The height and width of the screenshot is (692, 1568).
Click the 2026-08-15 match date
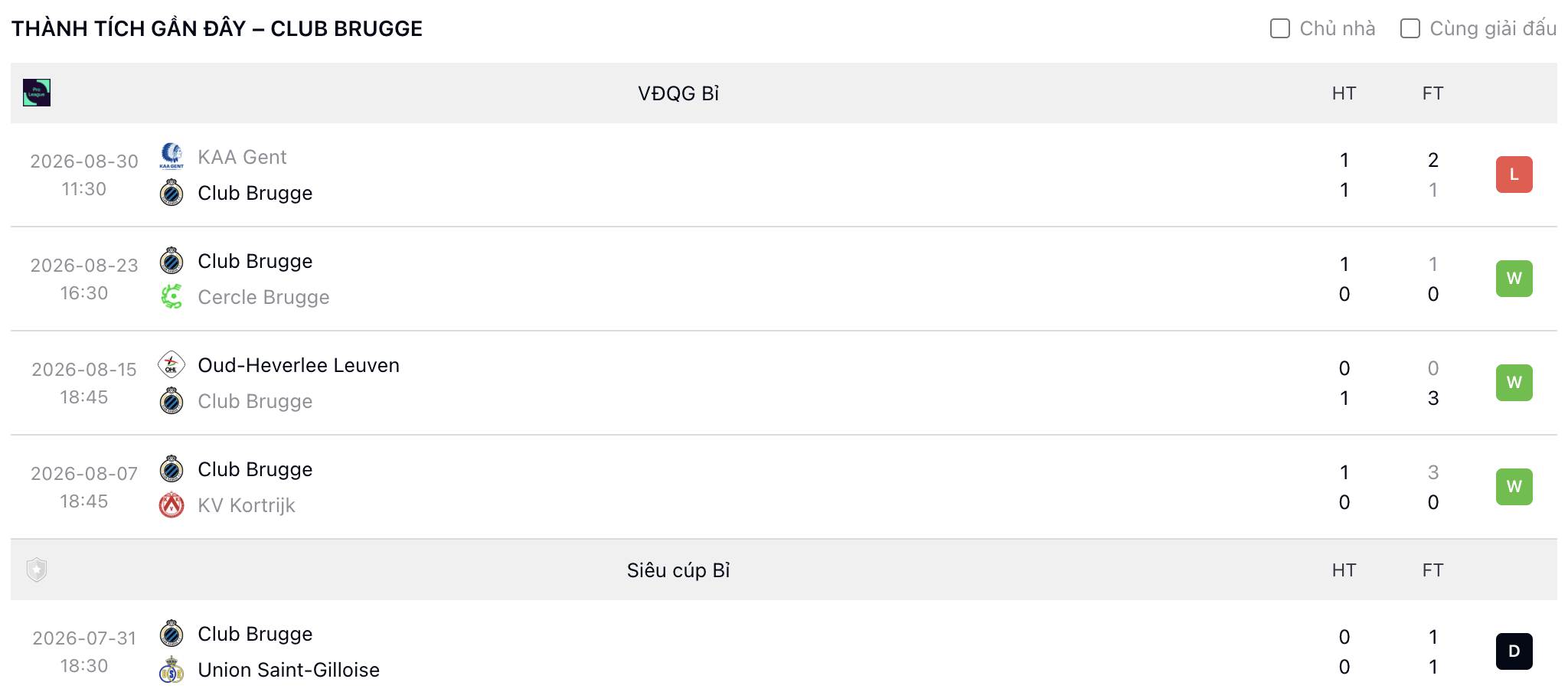click(x=84, y=370)
